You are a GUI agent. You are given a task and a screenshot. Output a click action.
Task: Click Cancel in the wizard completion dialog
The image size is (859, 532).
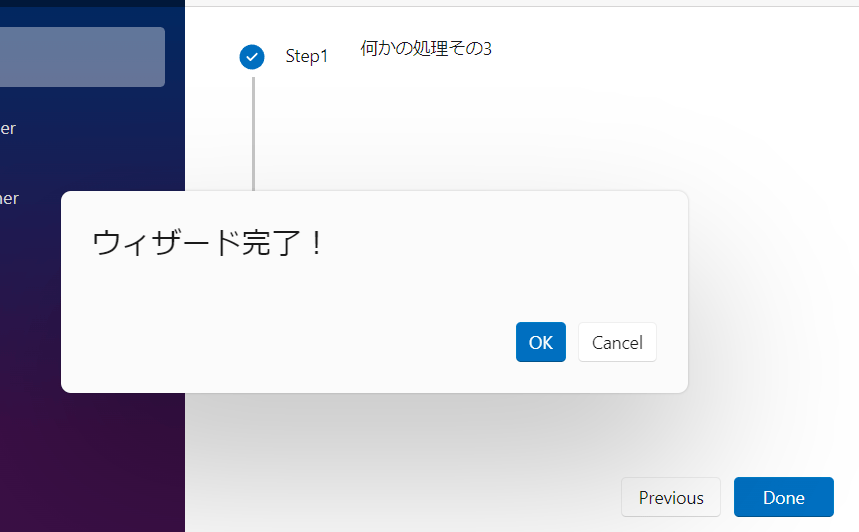click(x=617, y=342)
